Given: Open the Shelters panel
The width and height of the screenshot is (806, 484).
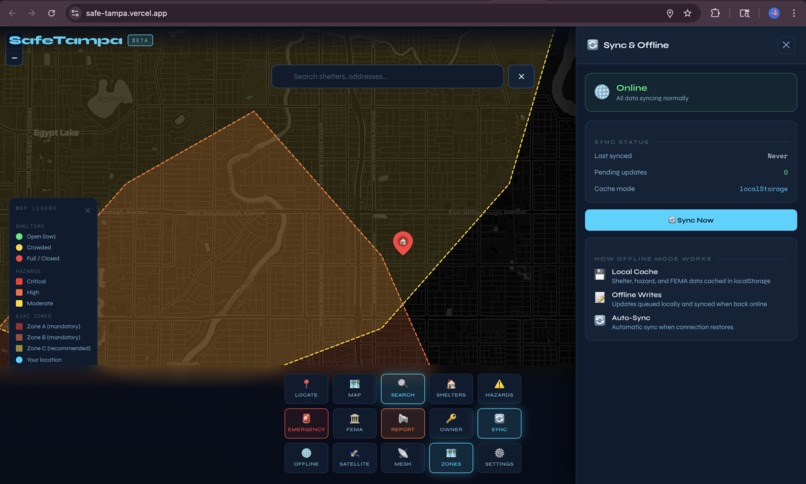Looking at the screenshot, I should 451,388.
